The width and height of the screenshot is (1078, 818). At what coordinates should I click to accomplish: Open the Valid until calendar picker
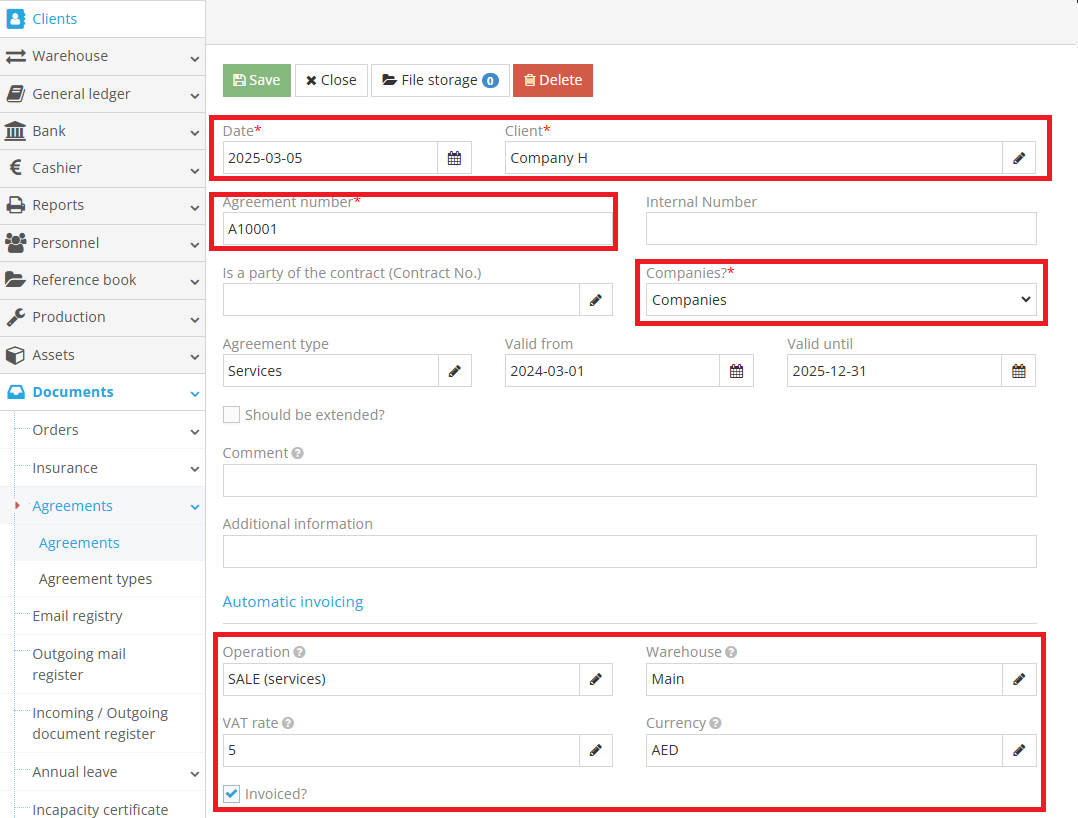(x=1018, y=371)
